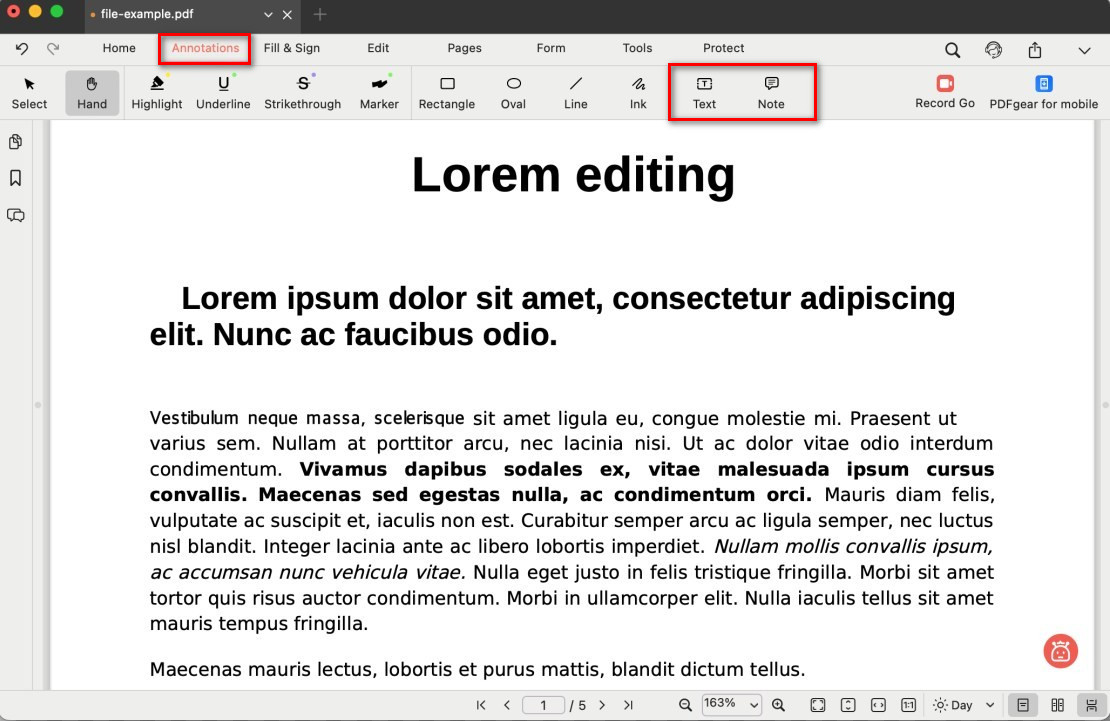Go to the last page
This screenshot has height=721, width=1110.
tap(628, 705)
